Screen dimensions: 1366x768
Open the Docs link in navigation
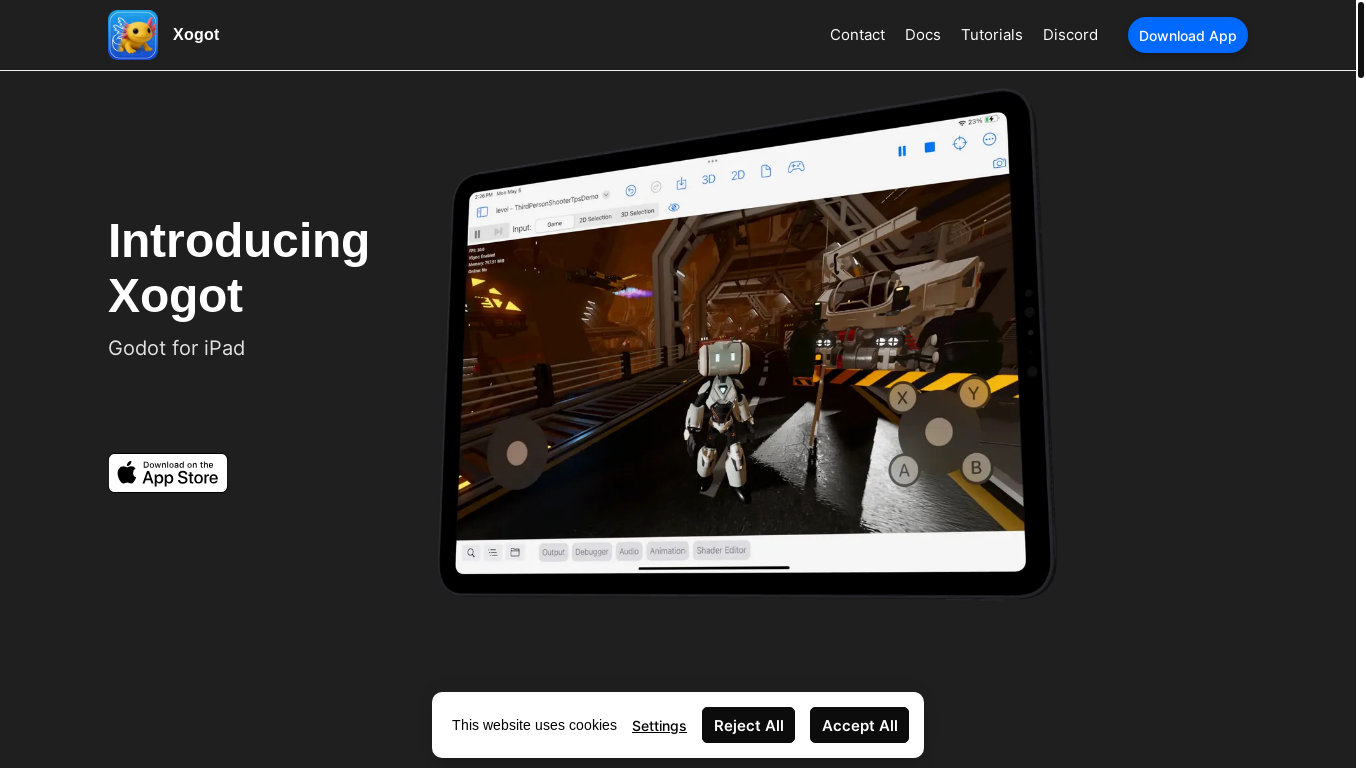point(923,35)
